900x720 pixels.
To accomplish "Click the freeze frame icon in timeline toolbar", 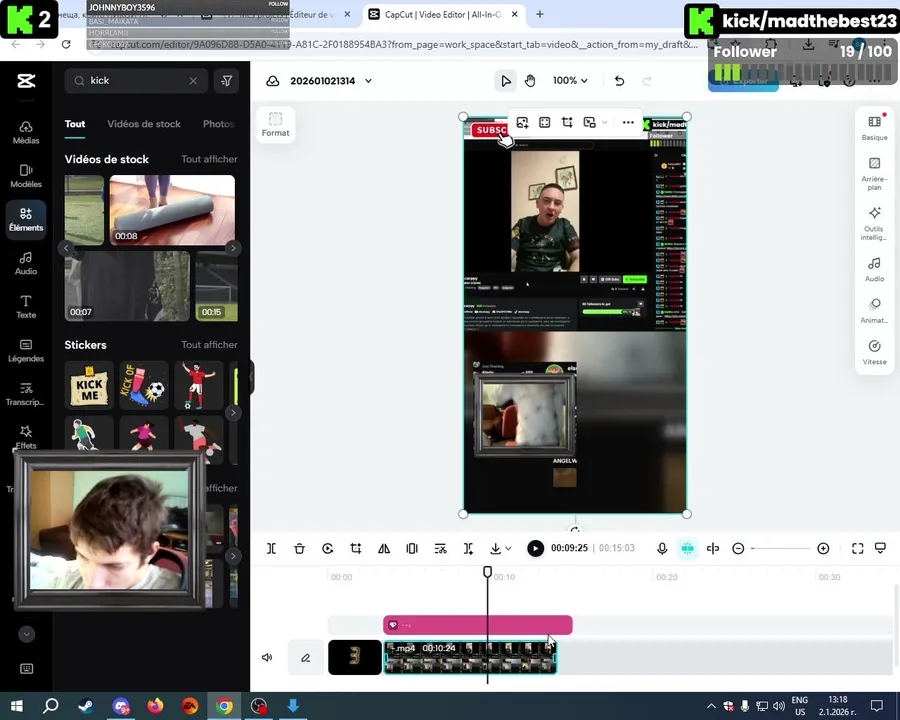I will (x=412, y=548).
